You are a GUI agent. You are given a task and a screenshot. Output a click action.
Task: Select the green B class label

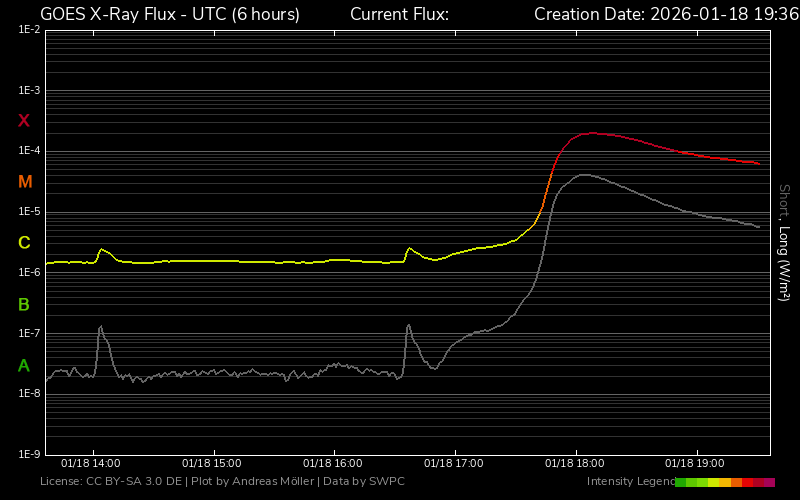point(24,304)
